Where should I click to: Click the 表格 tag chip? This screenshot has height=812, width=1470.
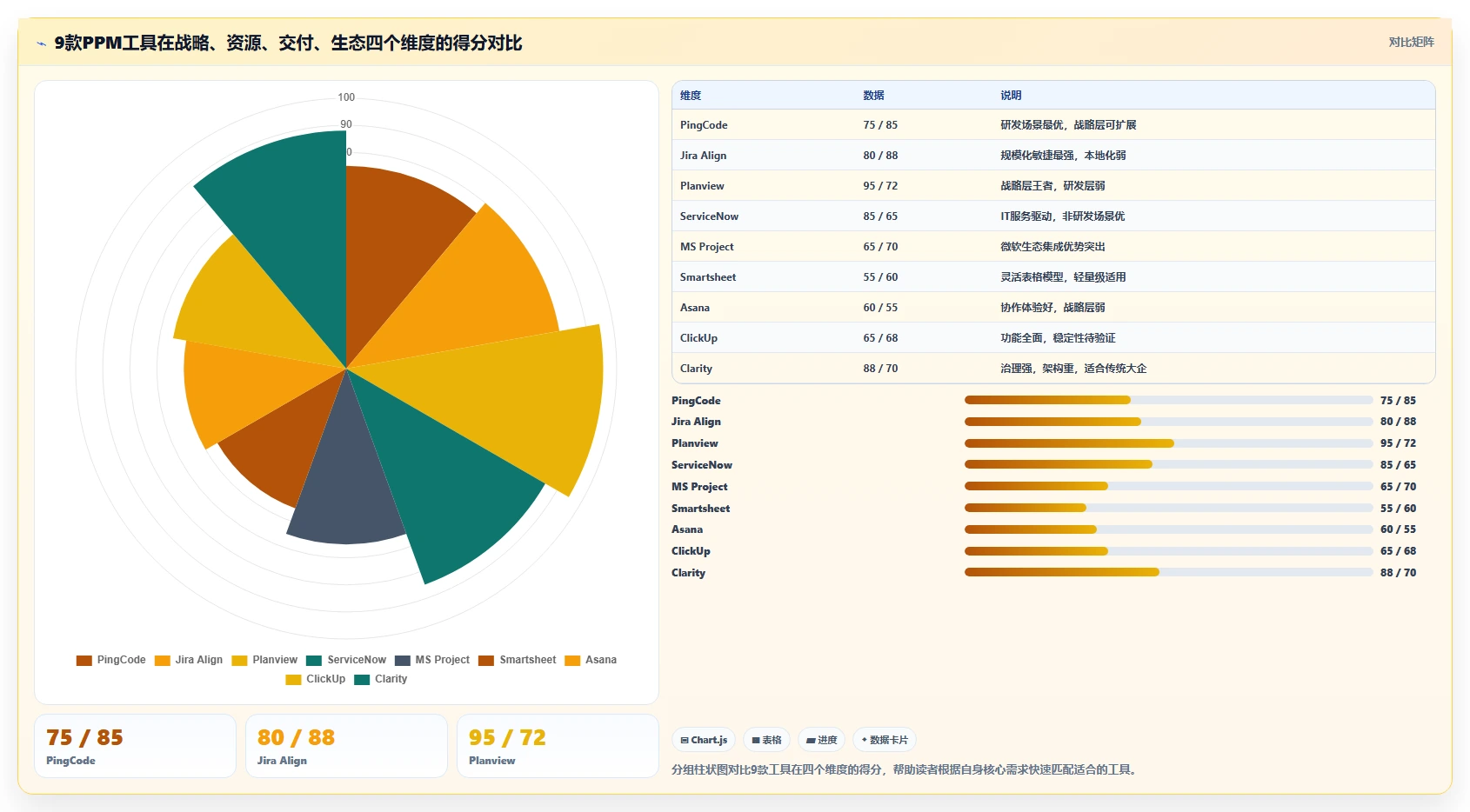(x=766, y=740)
